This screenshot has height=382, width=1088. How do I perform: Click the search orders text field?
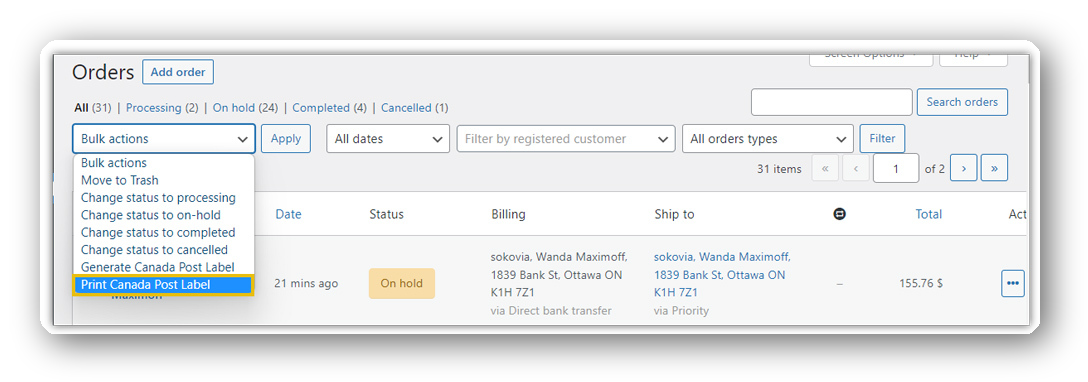[831, 102]
